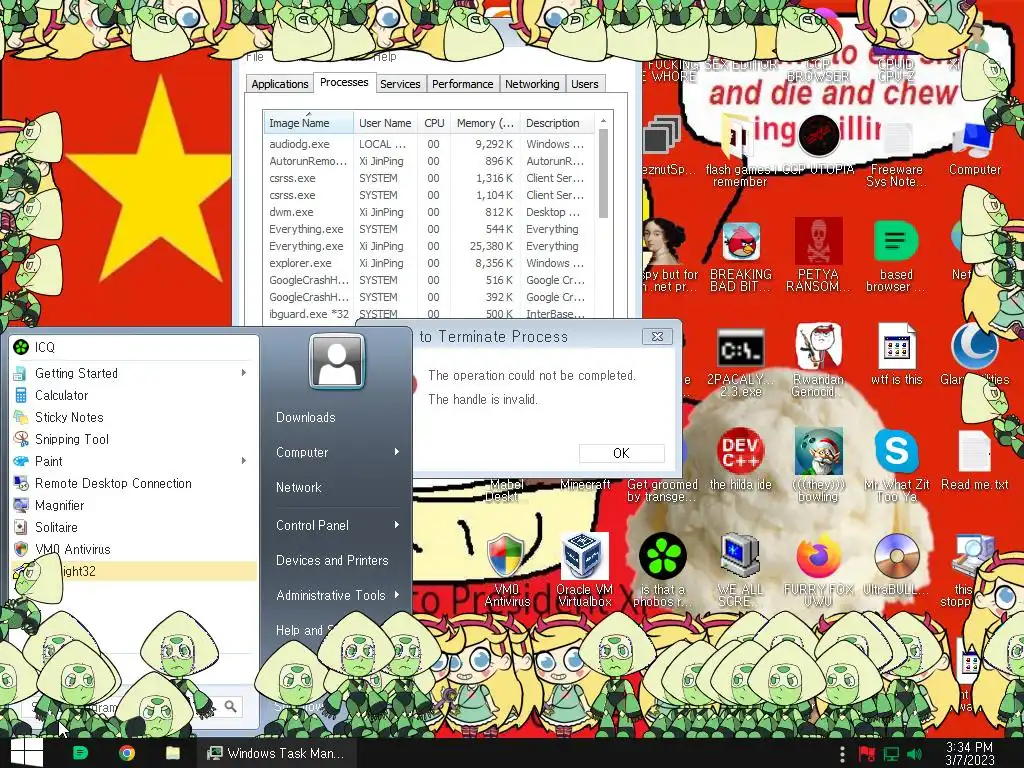This screenshot has height=768, width=1024.
Task: Switch to the Performance tab
Action: 462,84
